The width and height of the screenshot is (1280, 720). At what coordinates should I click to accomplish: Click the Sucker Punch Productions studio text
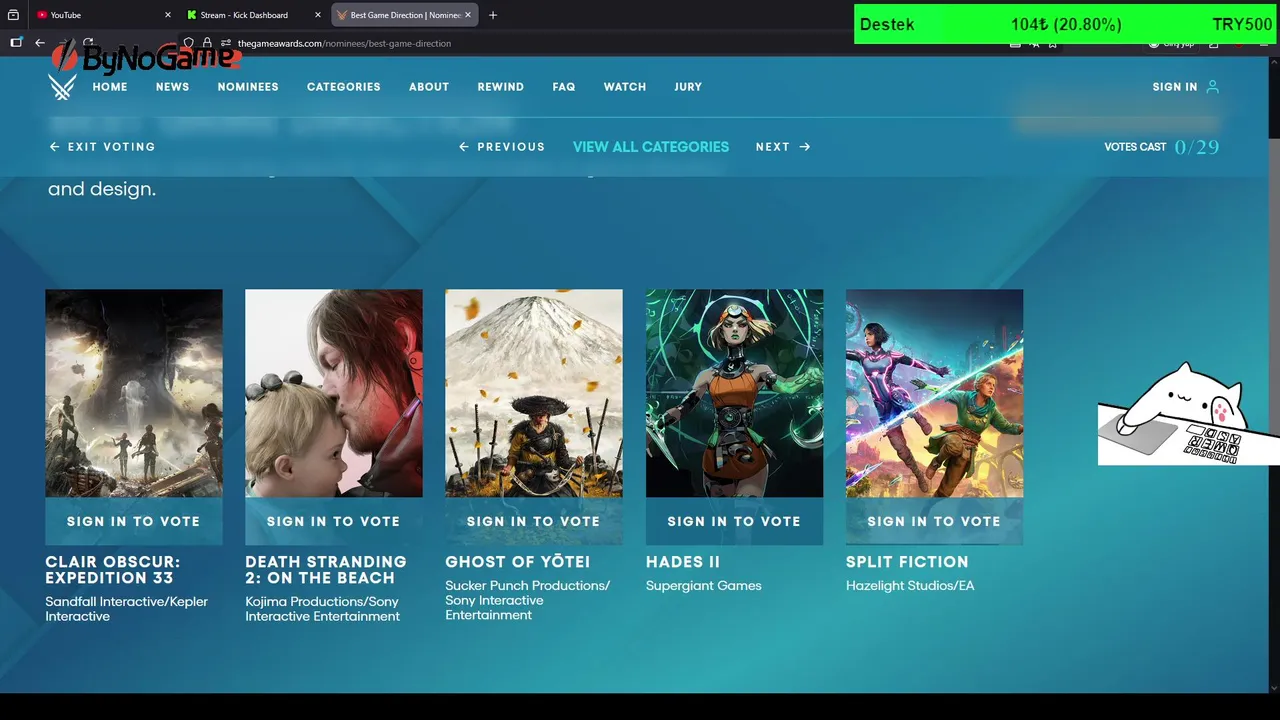tap(528, 600)
